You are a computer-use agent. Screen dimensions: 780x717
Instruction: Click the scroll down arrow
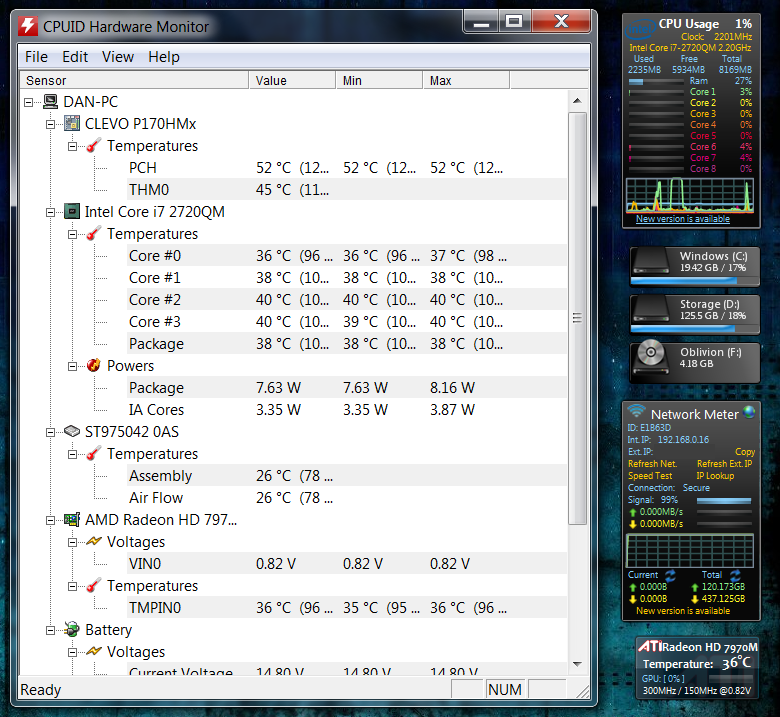pyautogui.click(x=577, y=664)
